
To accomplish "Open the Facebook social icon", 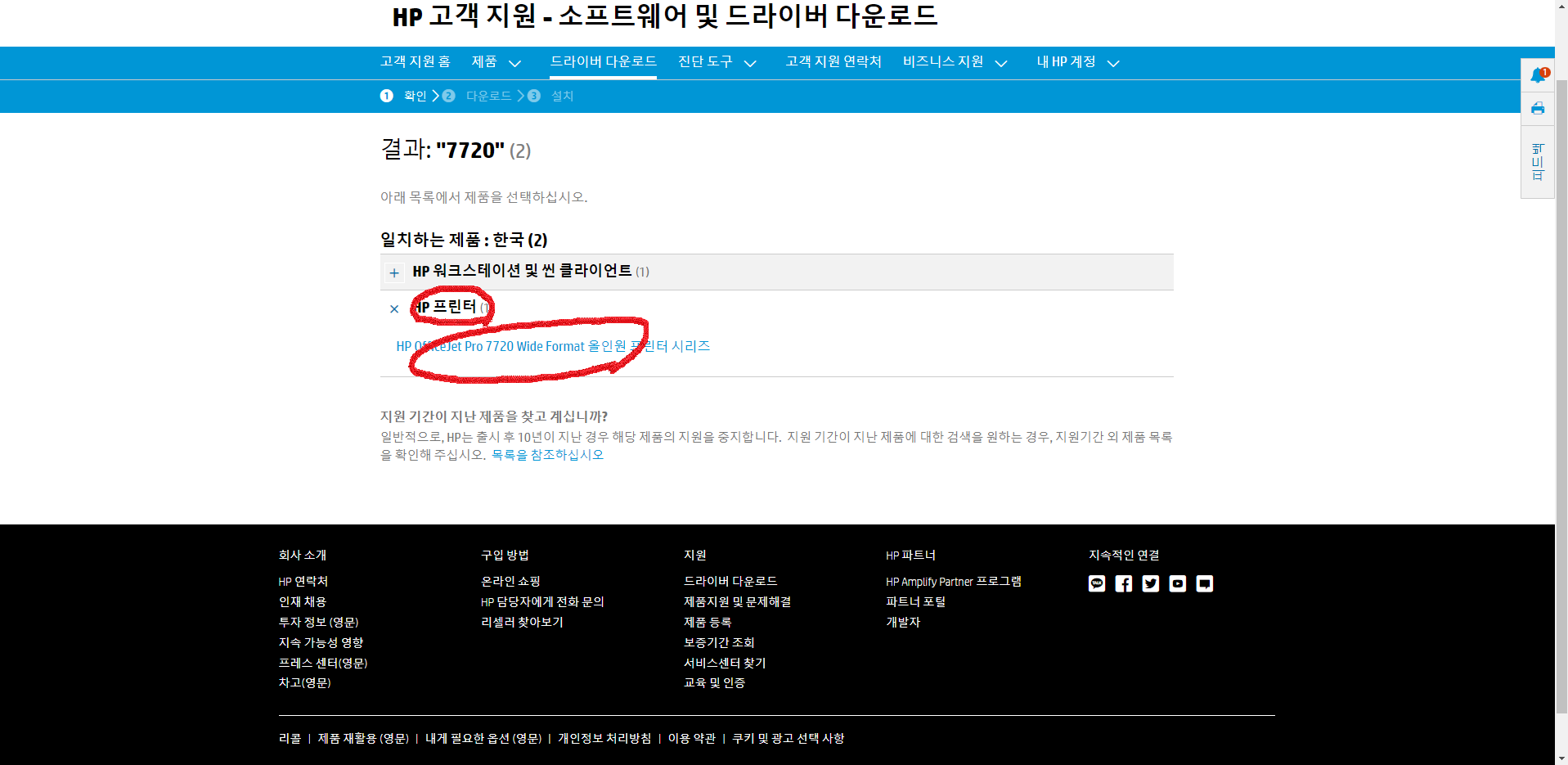I will pos(1124,583).
